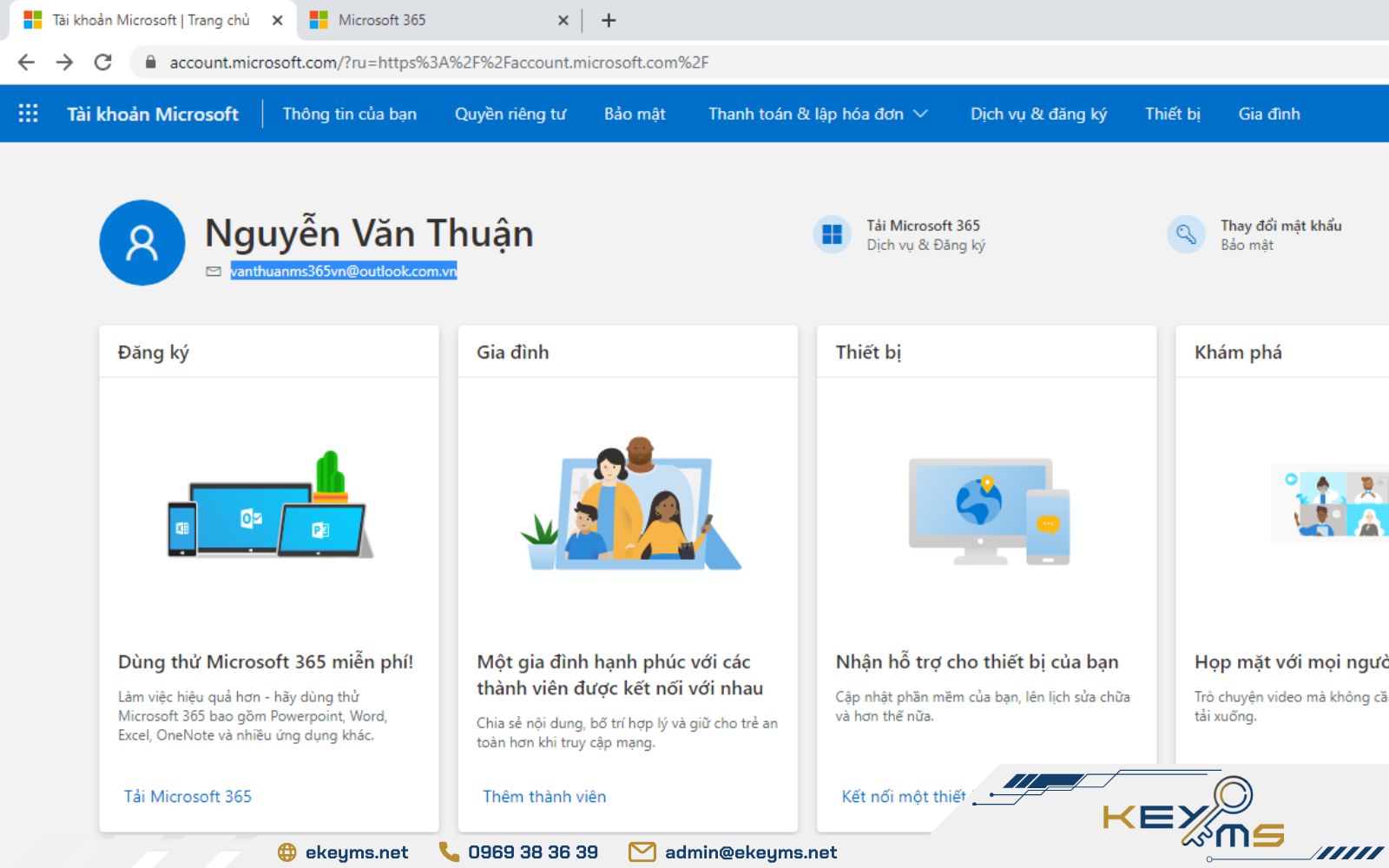The height and width of the screenshot is (868, 1389).
Task: Click the Microsoft 365 windows tile icon
Action: [832, 234]
